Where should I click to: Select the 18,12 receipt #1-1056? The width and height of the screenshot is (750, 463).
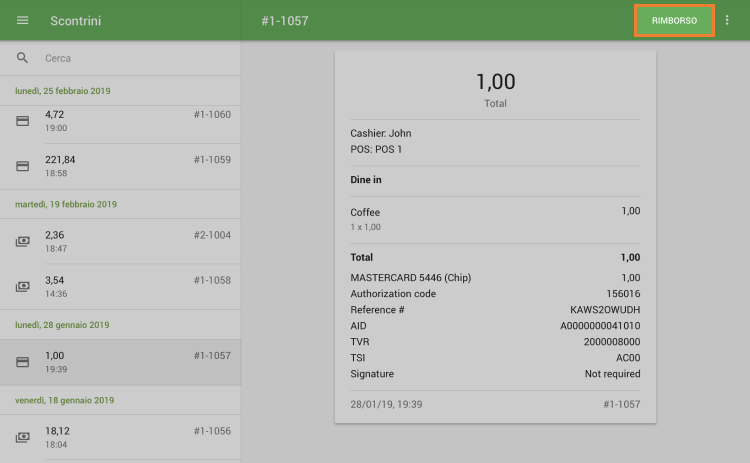(x=130, y=437)
